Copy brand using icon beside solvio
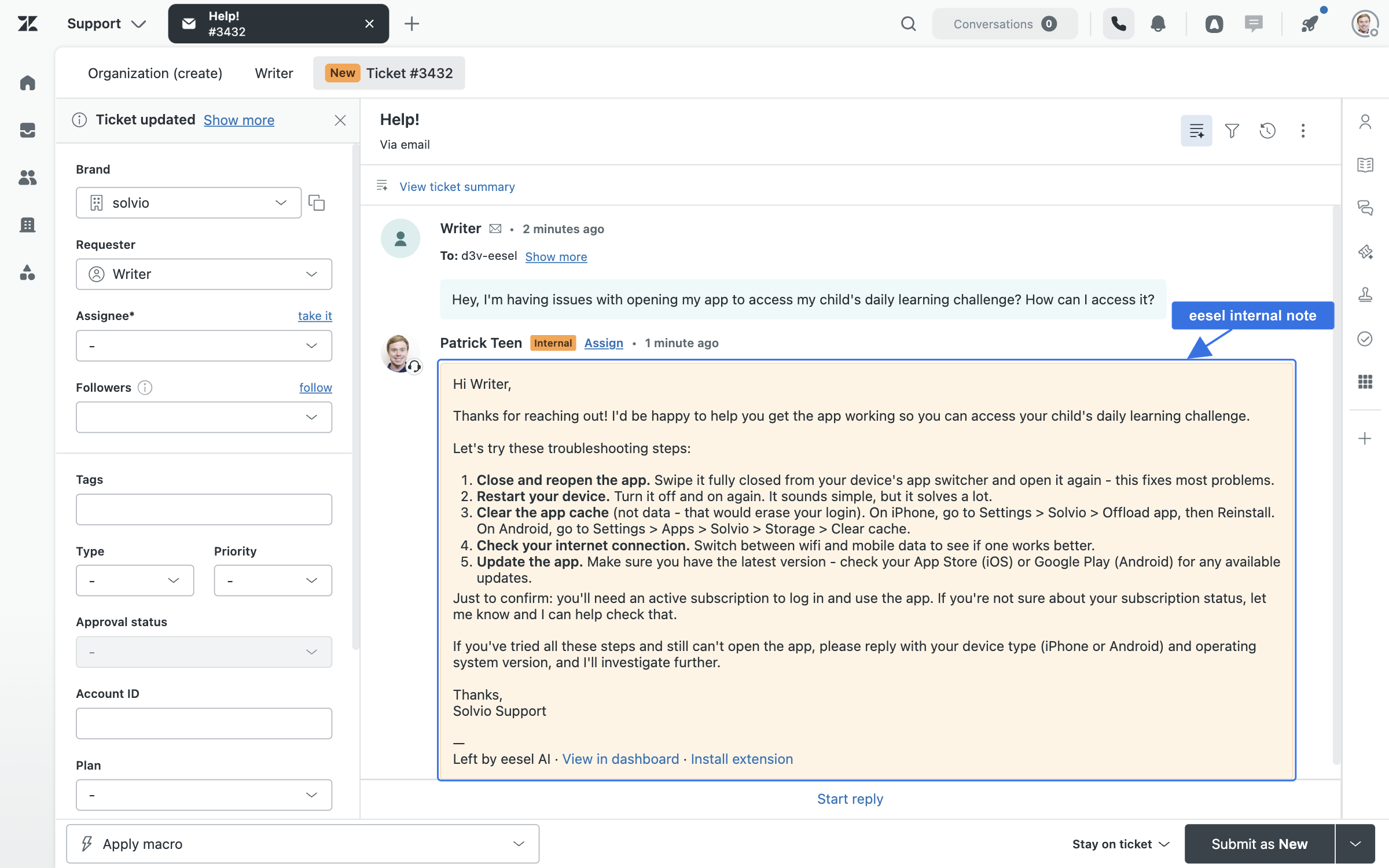This screenshot has height=868, width=1389. click(x=317, y=203)
